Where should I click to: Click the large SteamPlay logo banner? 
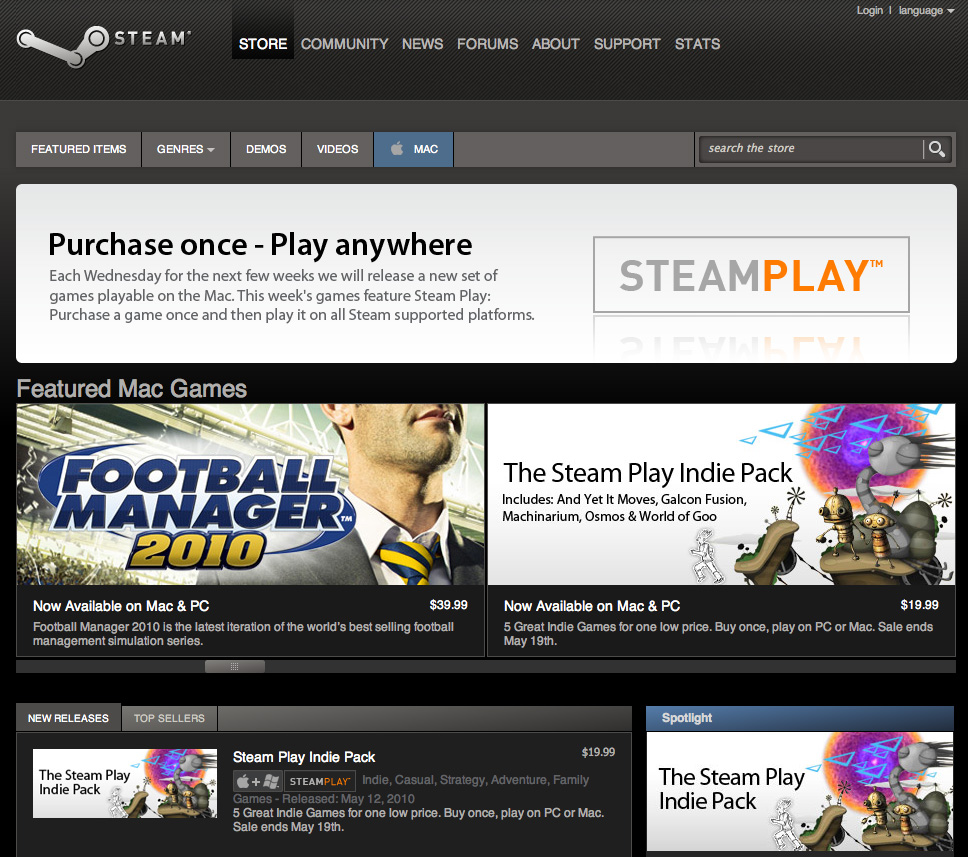(x=751, y=275)
